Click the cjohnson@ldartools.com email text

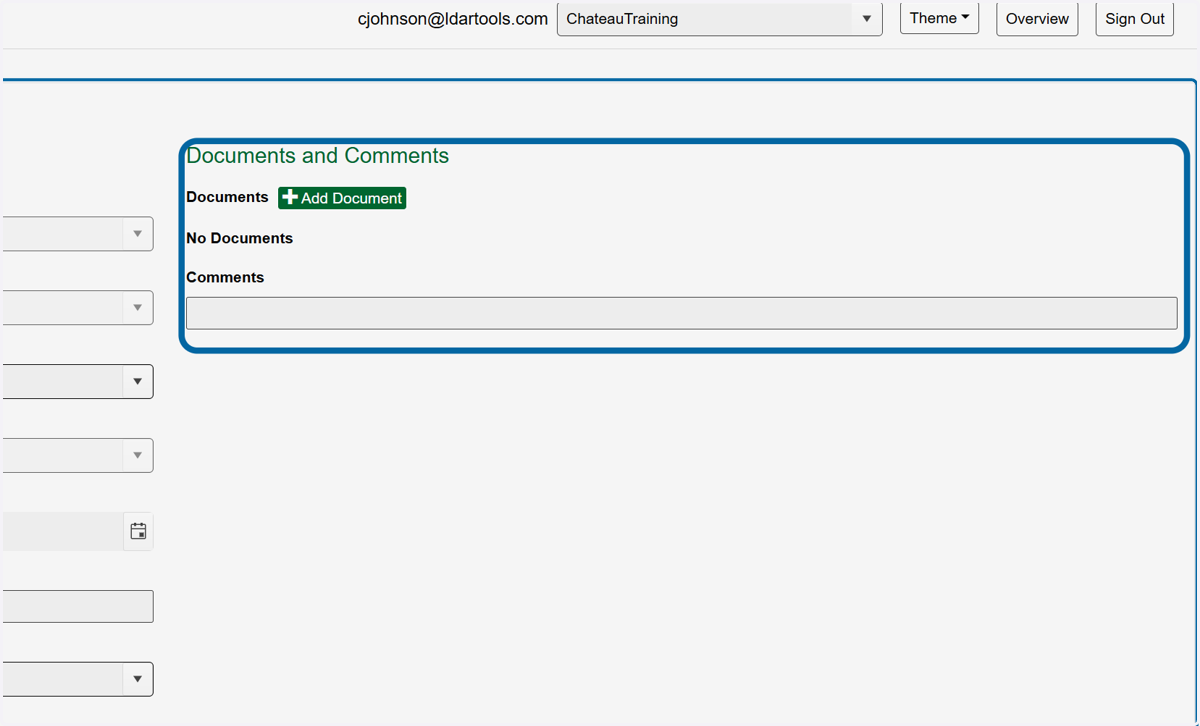[x=452, y=19]
